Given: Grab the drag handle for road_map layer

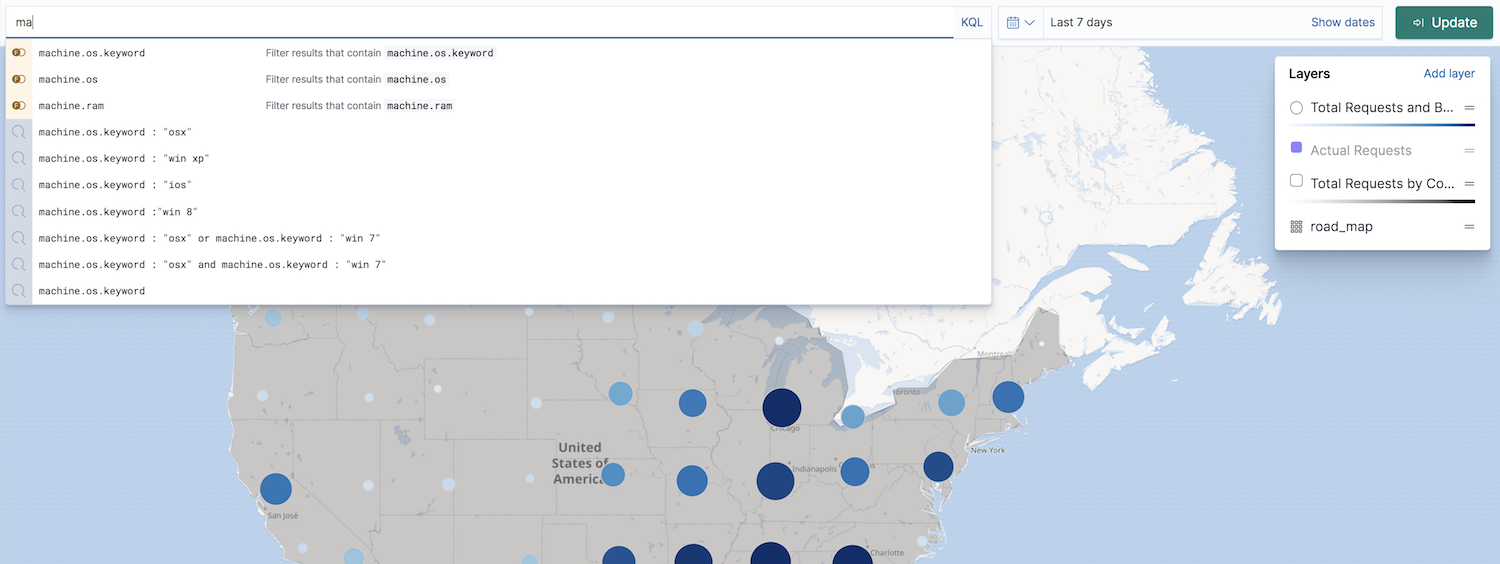Looking at the screenshot, I should (1469, 227).
